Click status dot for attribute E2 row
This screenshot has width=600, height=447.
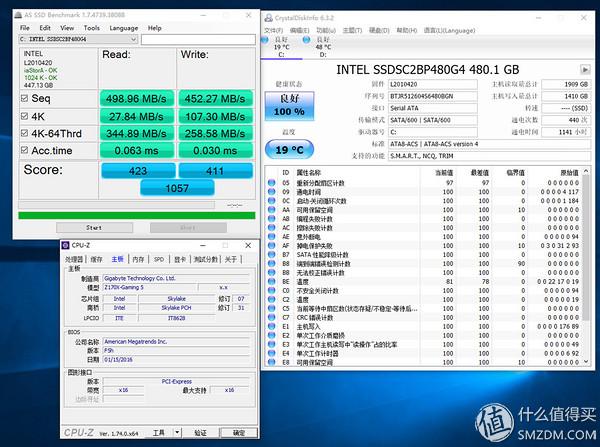(x=272, y=336)
